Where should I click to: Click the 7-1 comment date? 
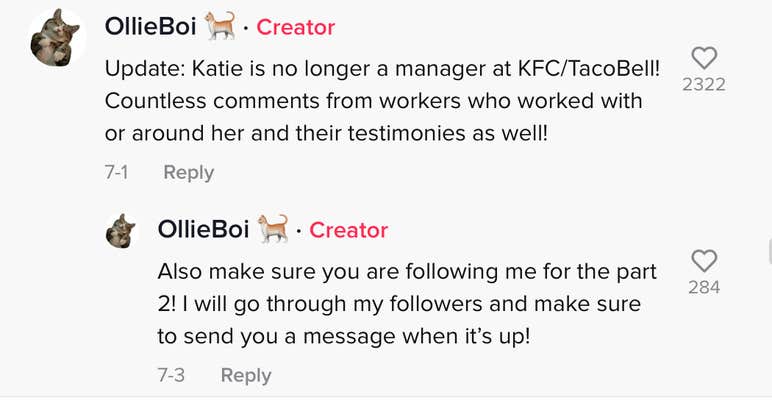117,172
